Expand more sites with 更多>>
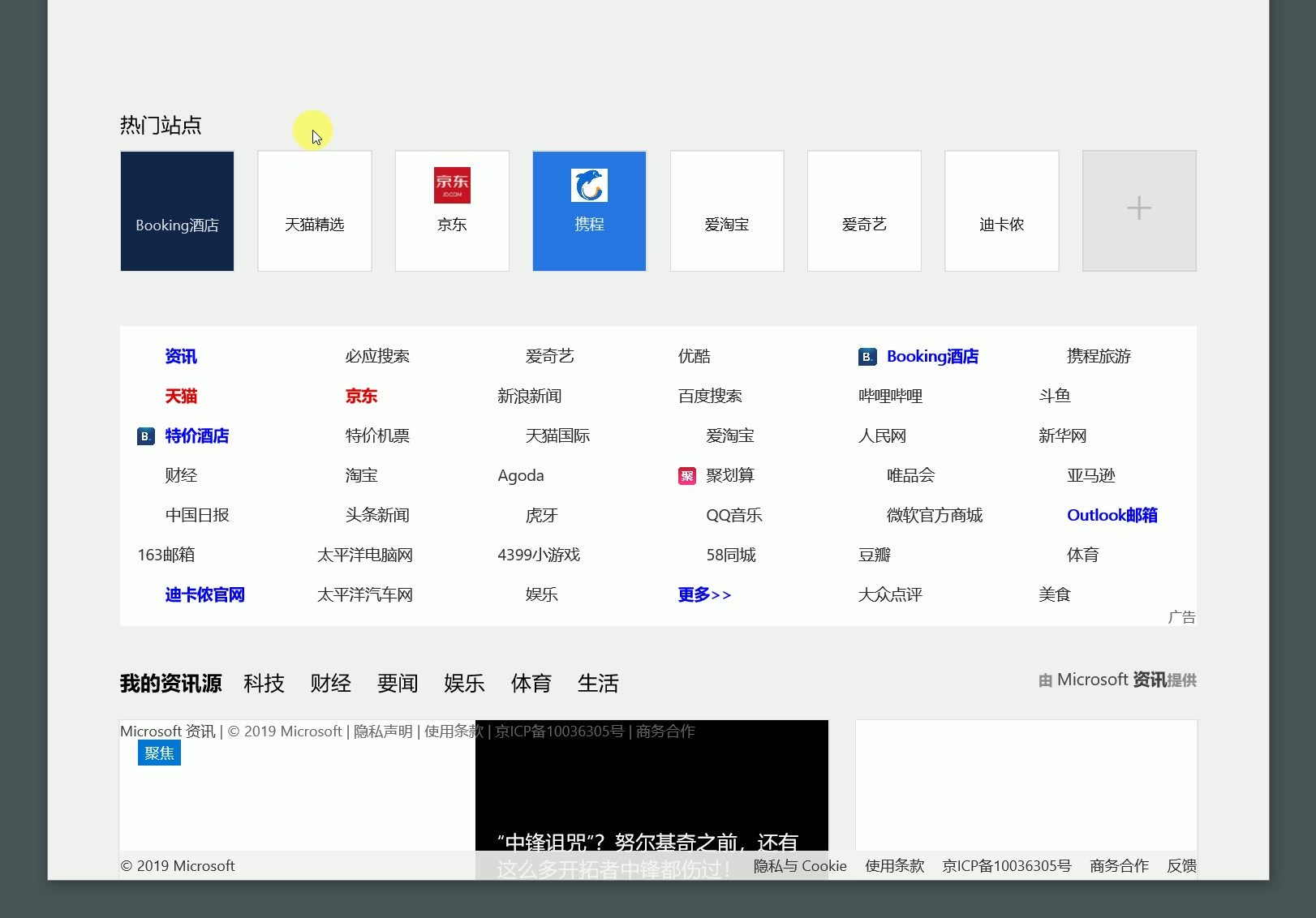 pos(704,594)
